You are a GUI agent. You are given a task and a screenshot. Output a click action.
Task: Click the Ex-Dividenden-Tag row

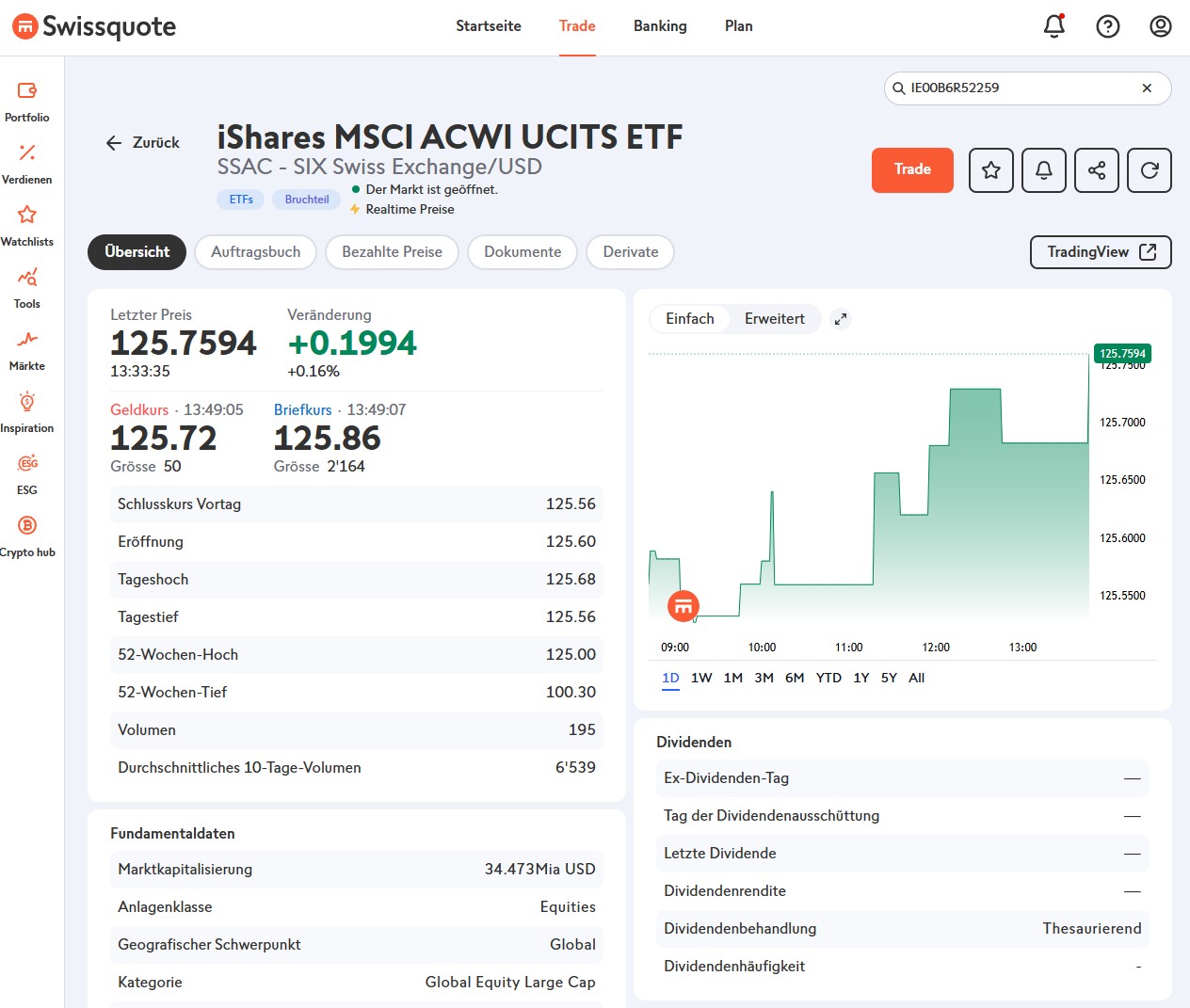(x=903, y=778)
